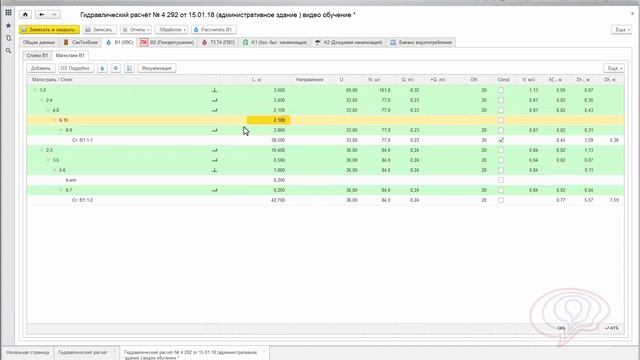Open favorites via the star icon

pos(8,25)
